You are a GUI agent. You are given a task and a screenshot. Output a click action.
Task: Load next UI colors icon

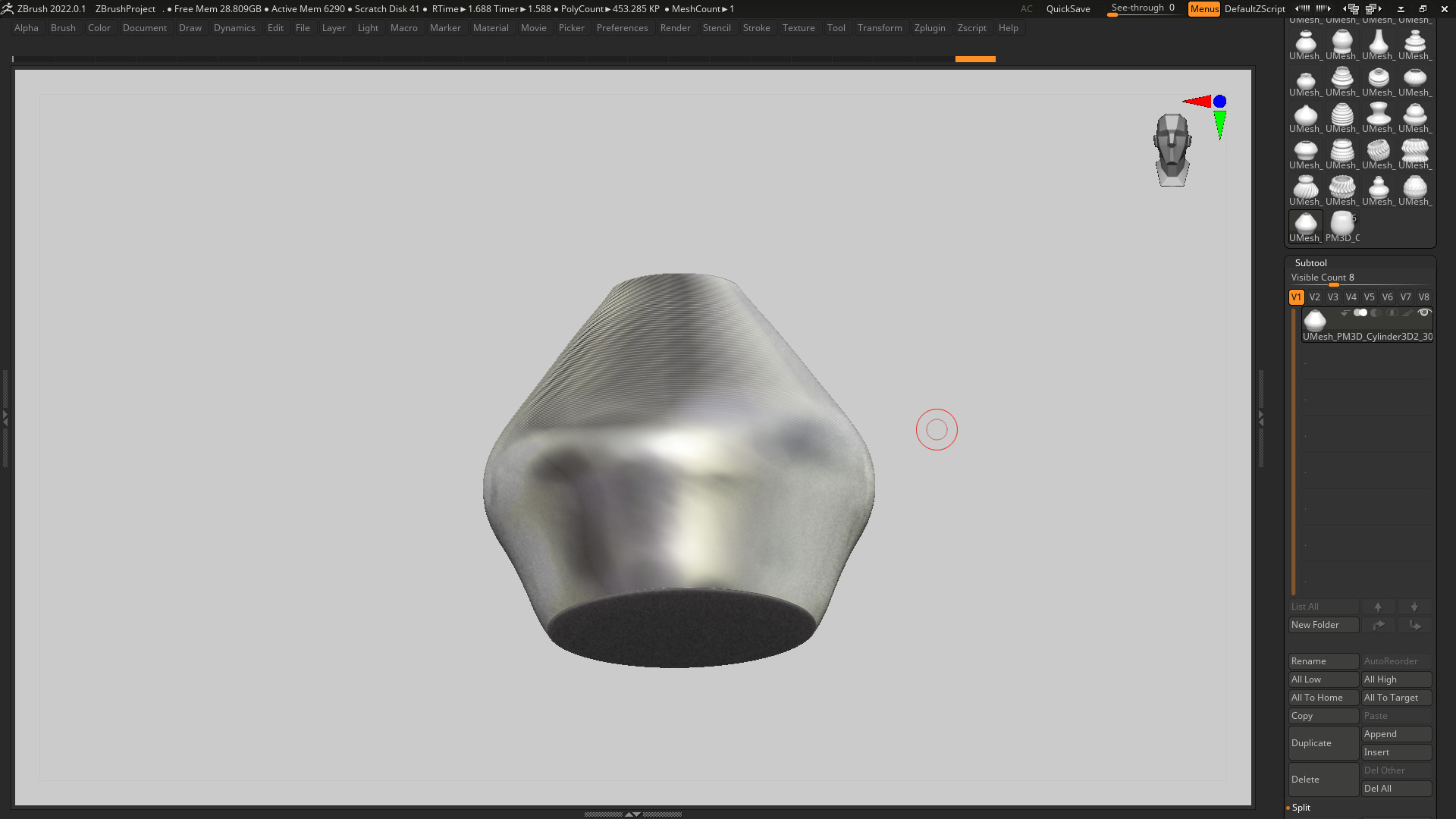click(1323, 8)
